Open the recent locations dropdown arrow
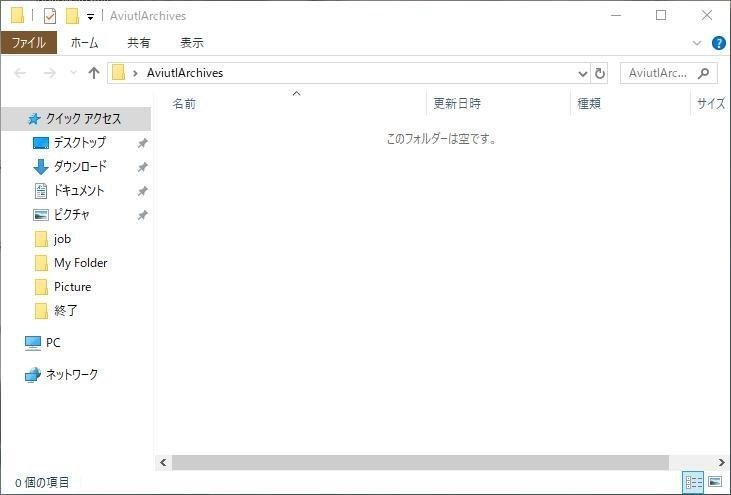The width and height of the screenshot is (731, 495). point(73,73)
